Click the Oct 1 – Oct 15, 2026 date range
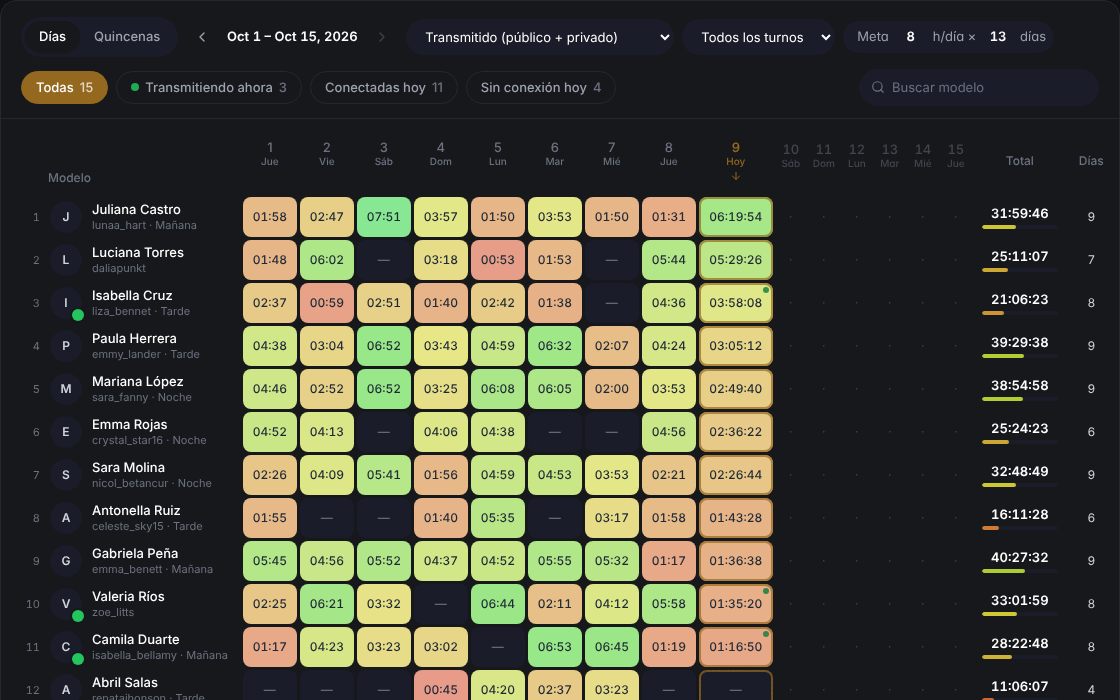The height and width of the screenshot is (700, 1120). [x=292, y=37]
